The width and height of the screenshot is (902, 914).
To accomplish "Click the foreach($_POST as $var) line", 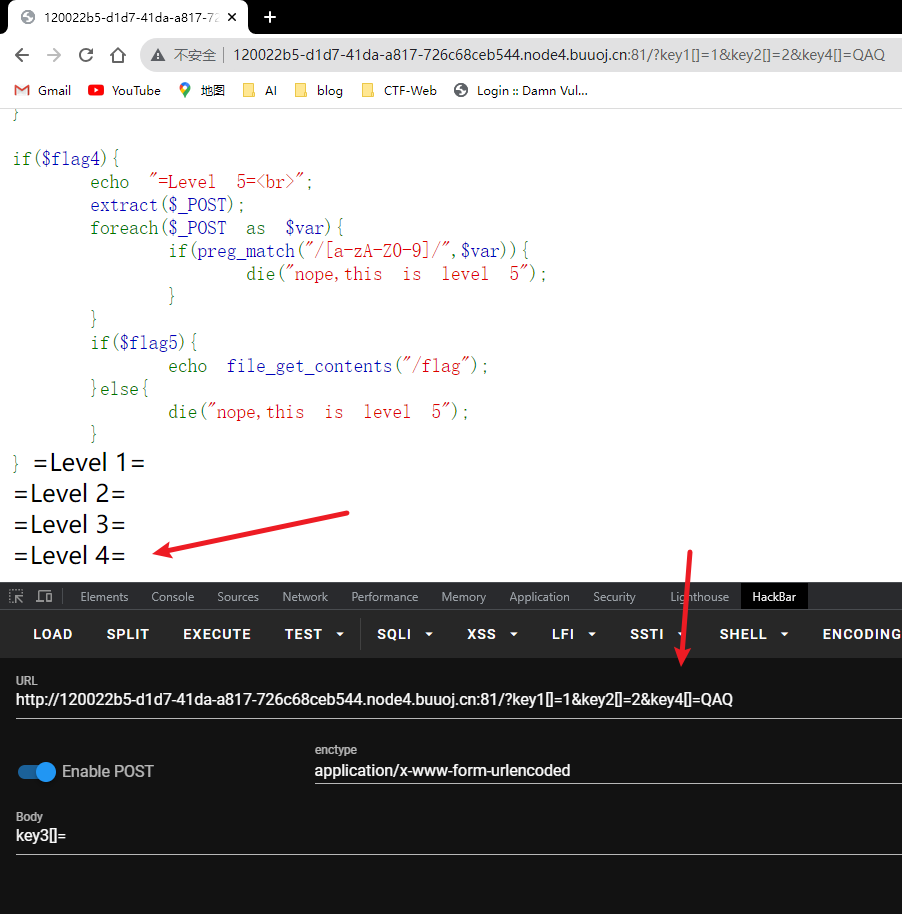I will 217,227.
